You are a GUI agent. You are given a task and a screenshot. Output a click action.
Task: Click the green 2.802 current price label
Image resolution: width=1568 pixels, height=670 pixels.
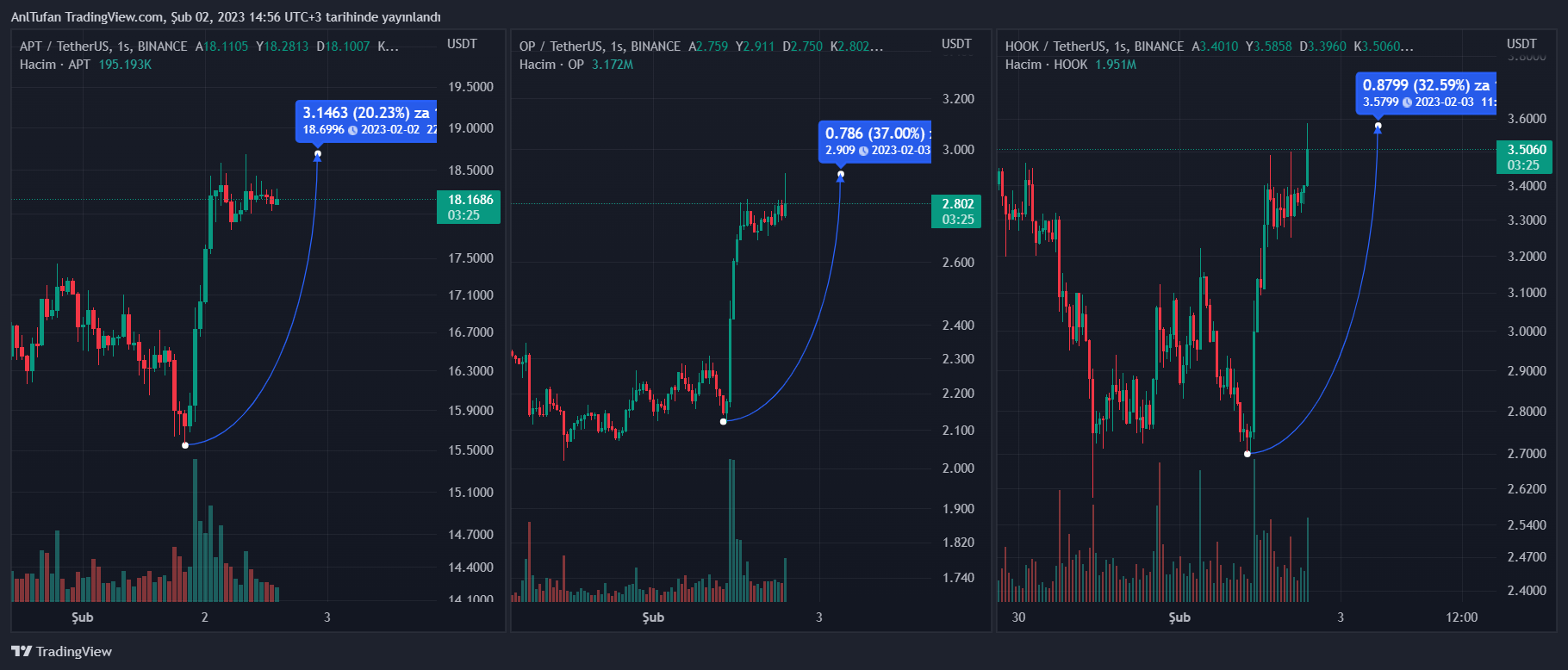click(x=956, y=211)
